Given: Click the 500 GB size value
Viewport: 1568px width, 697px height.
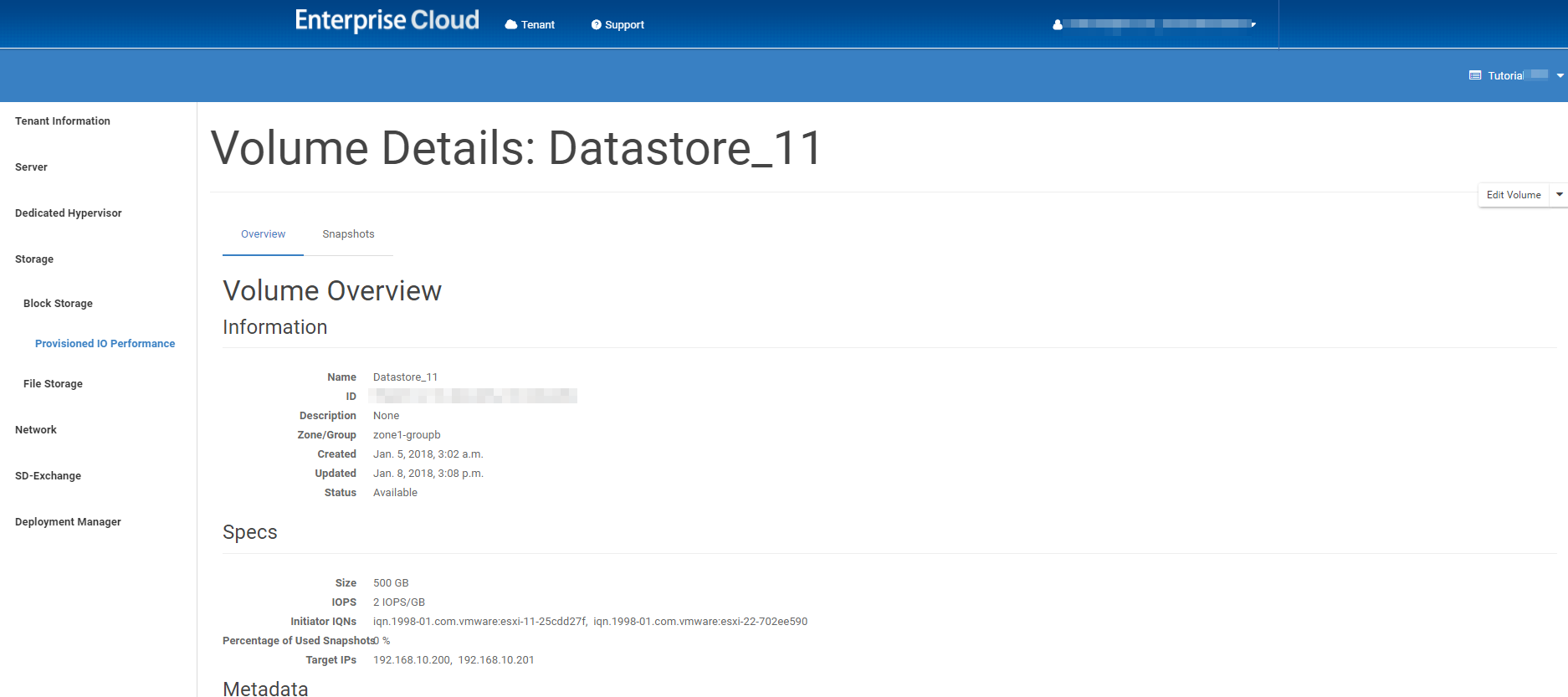Looking at the screenshot, I should point(391,583).
